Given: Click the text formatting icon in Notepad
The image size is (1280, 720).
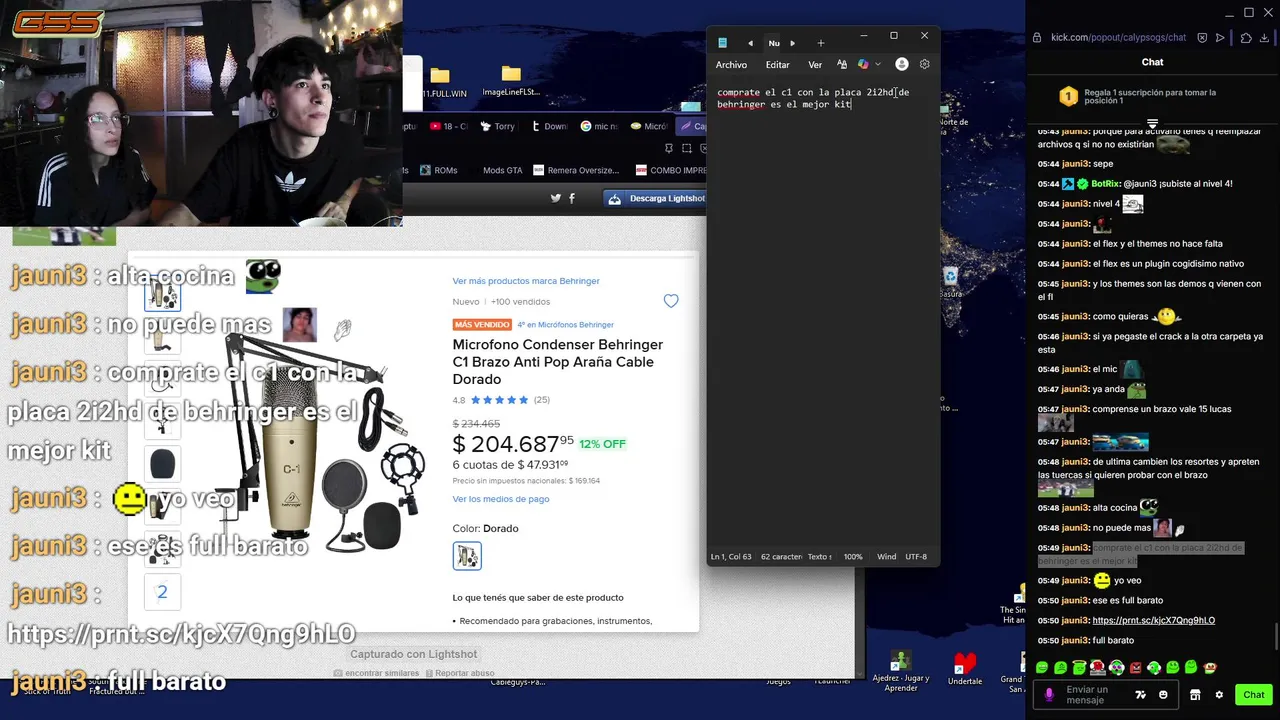Looking at the screenshot, I should click(x=842, y=64).
